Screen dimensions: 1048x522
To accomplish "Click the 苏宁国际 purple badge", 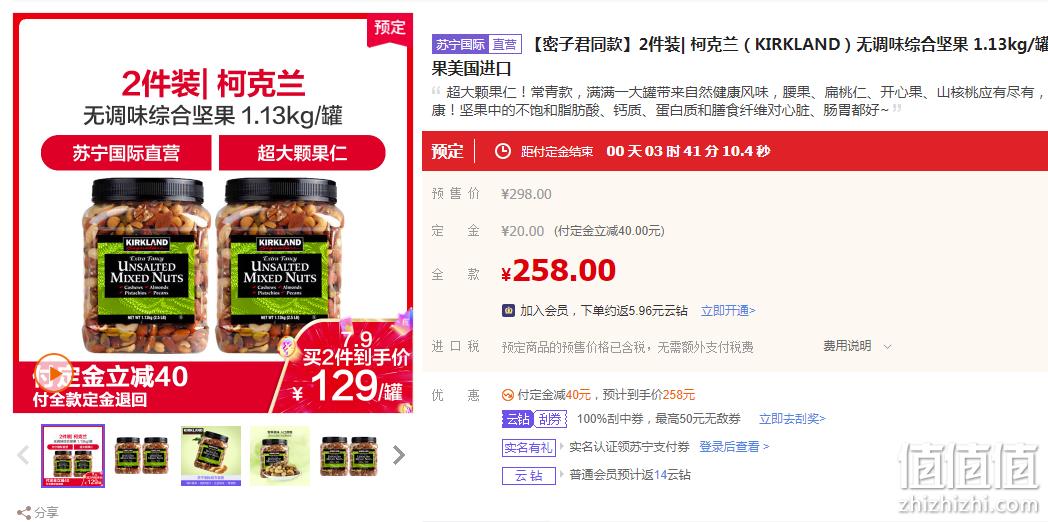I will coord(461,45).
